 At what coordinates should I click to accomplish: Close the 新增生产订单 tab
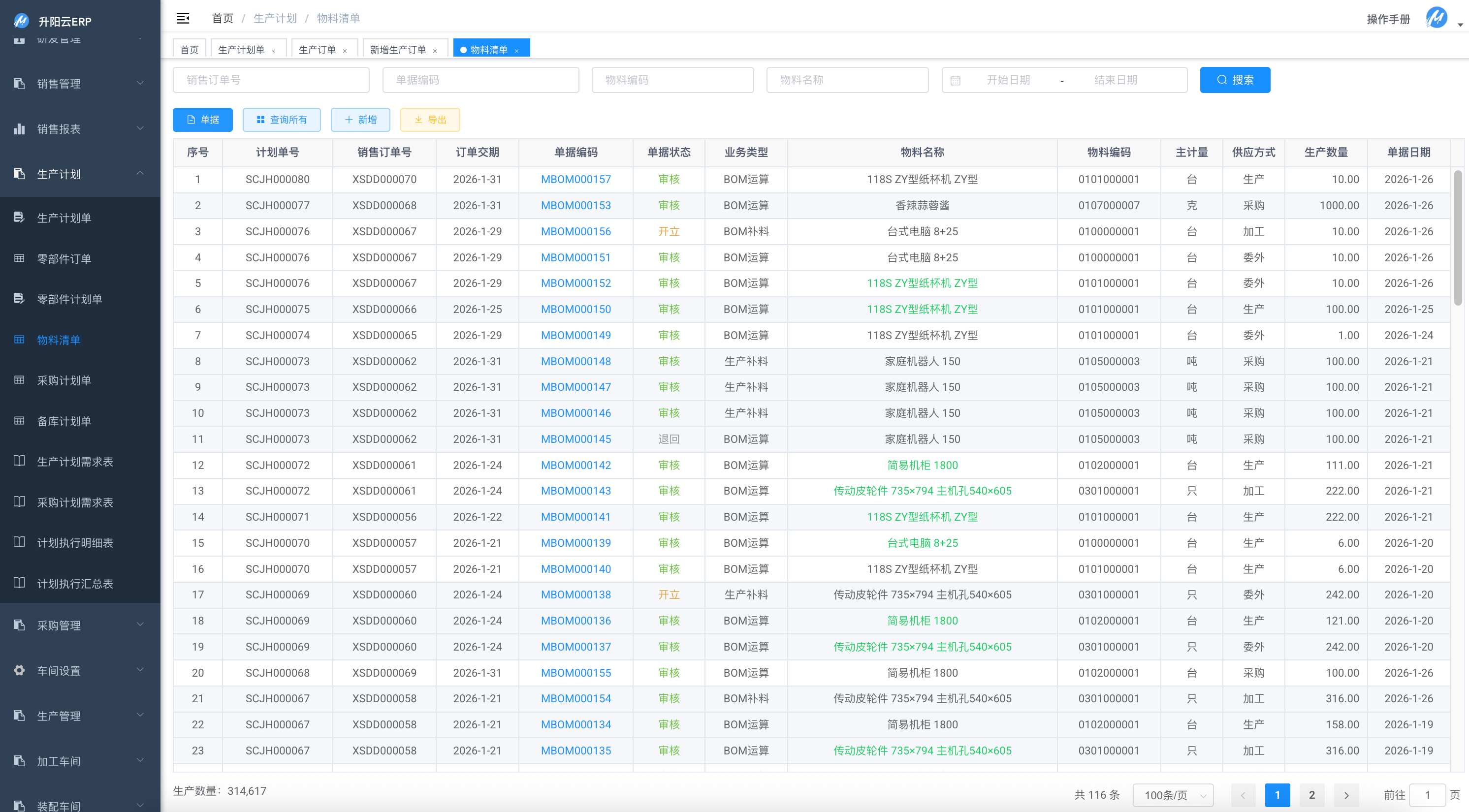point(435,51)
